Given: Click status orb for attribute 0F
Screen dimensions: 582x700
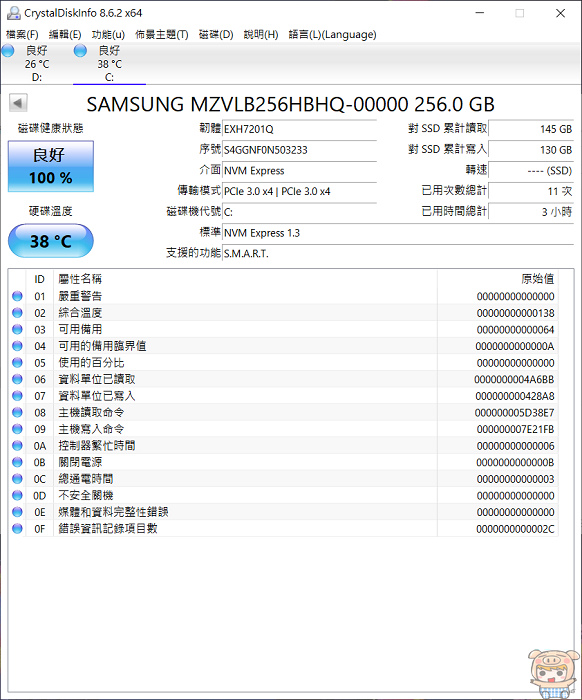Looking at the screenshot, I should 17,529.
